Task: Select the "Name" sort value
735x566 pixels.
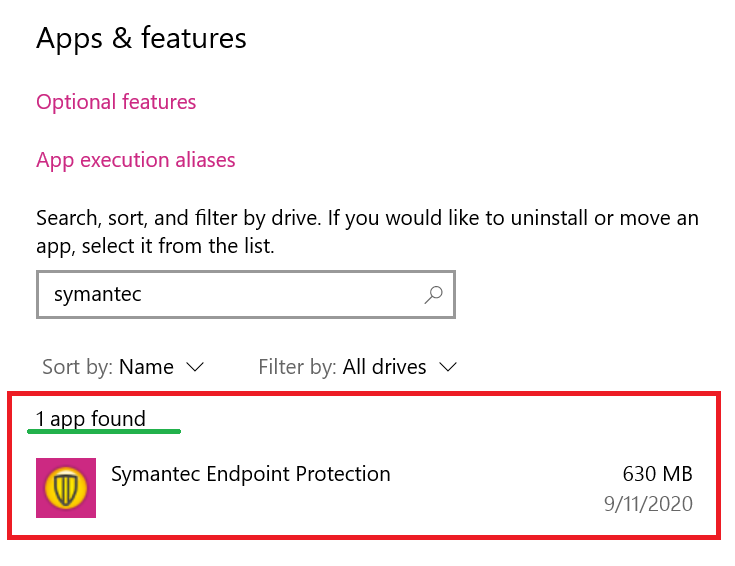Action: click(146, 367)
